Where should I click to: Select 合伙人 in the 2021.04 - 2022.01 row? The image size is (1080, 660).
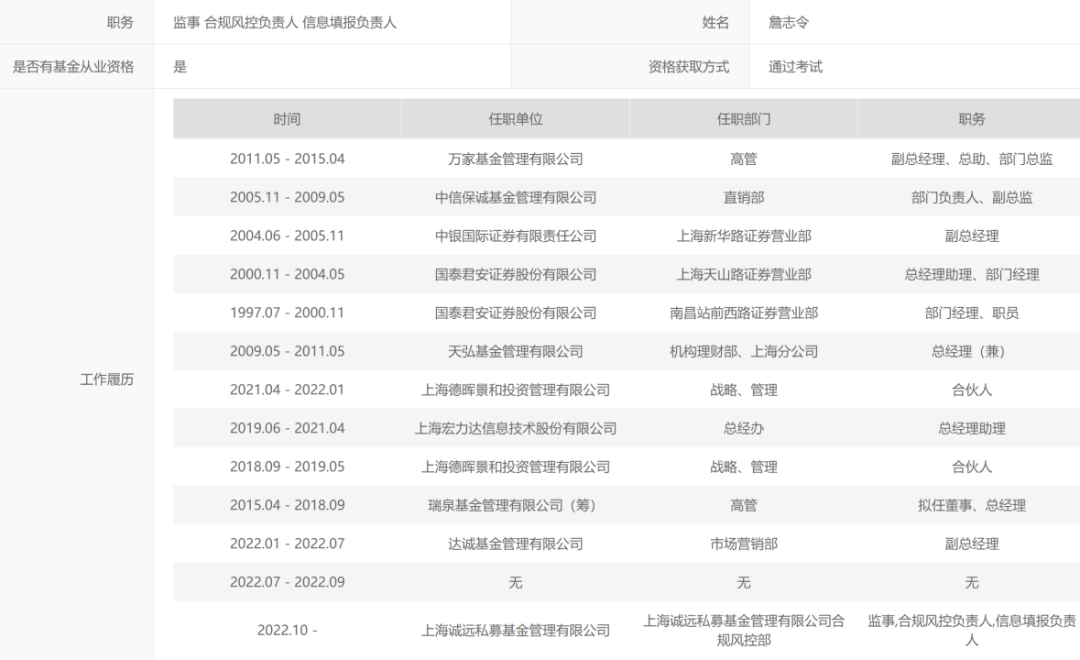972,390
